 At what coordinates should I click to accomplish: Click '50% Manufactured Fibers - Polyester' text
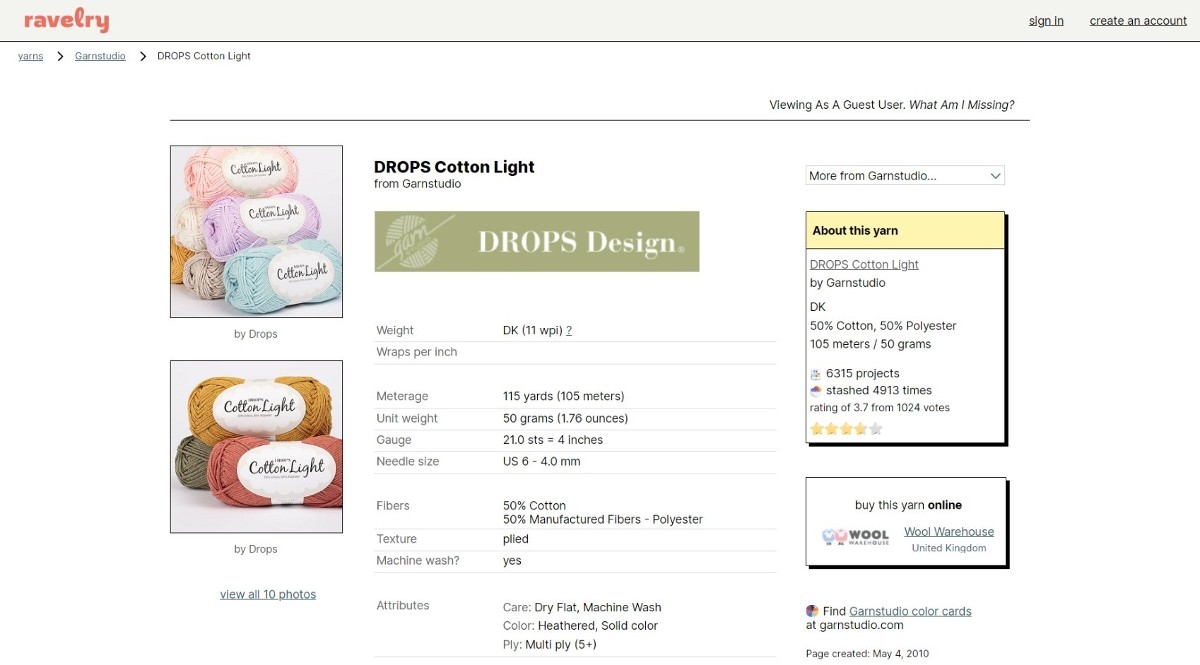pyautogui.click(x=603, y=520)
